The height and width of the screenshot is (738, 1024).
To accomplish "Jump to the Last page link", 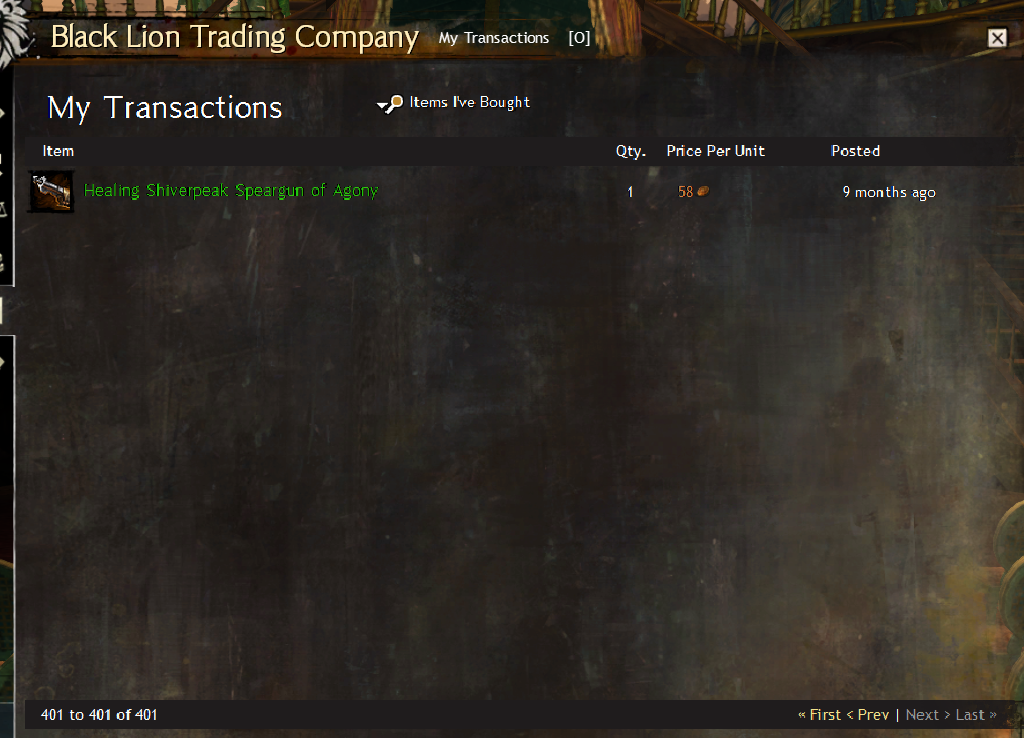I will pos(976,715).
